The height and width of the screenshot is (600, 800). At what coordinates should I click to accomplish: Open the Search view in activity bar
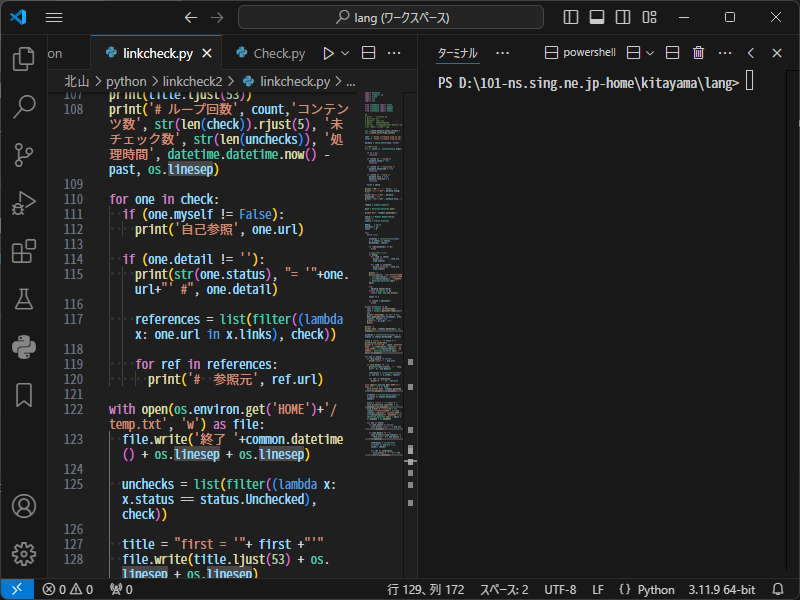coord(23,107)
